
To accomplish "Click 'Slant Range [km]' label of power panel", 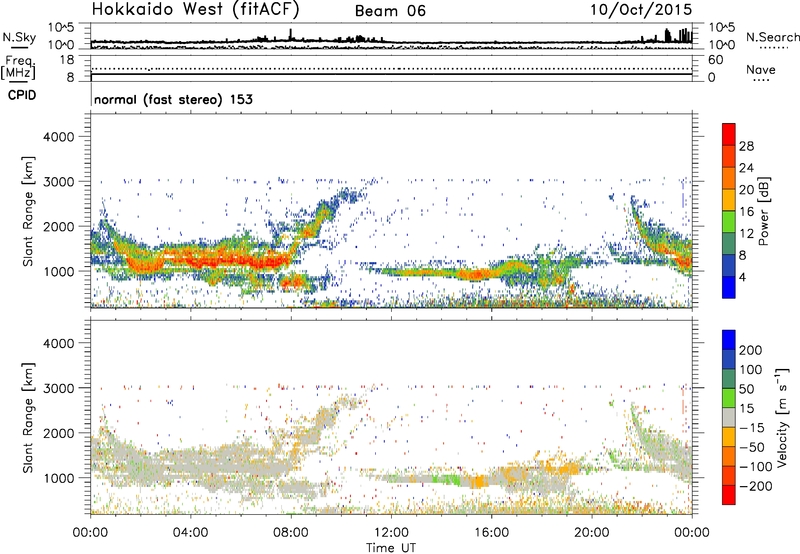I will pos(29,211).
